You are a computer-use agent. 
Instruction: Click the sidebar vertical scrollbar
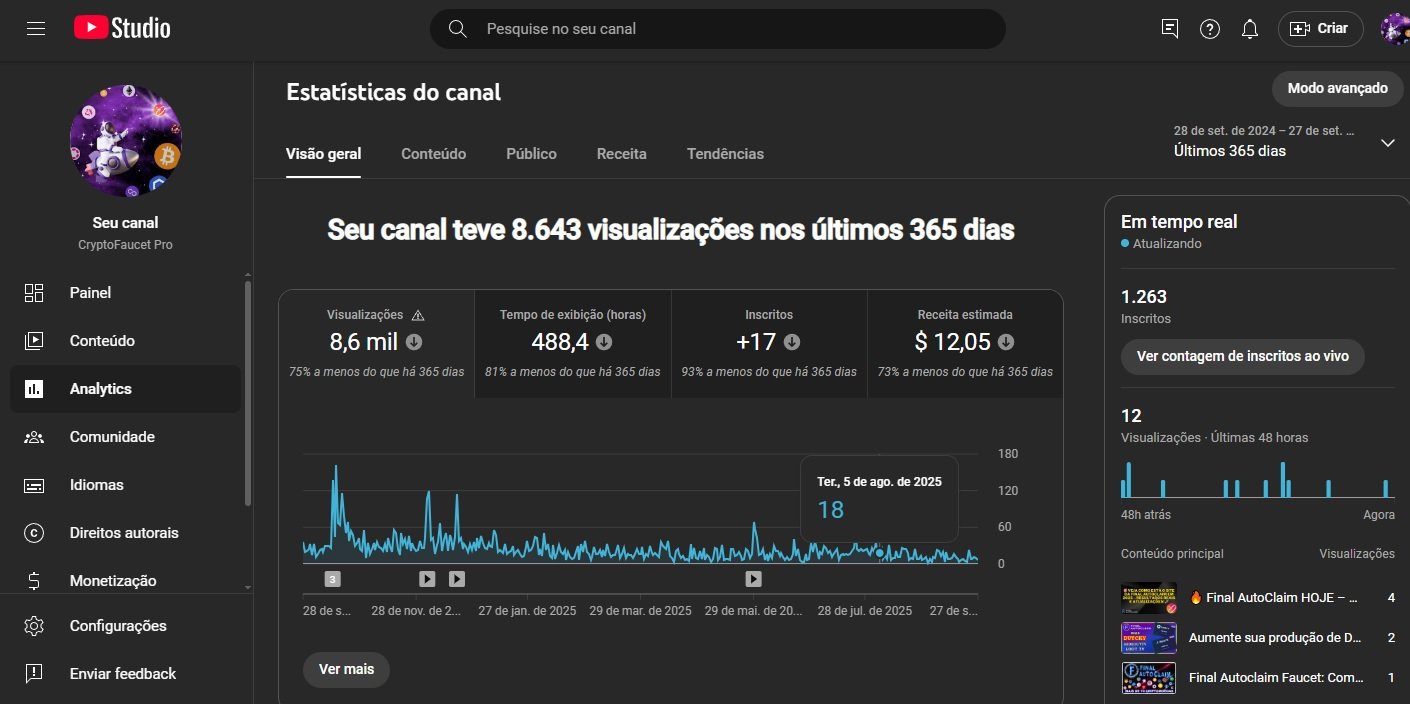248,392
